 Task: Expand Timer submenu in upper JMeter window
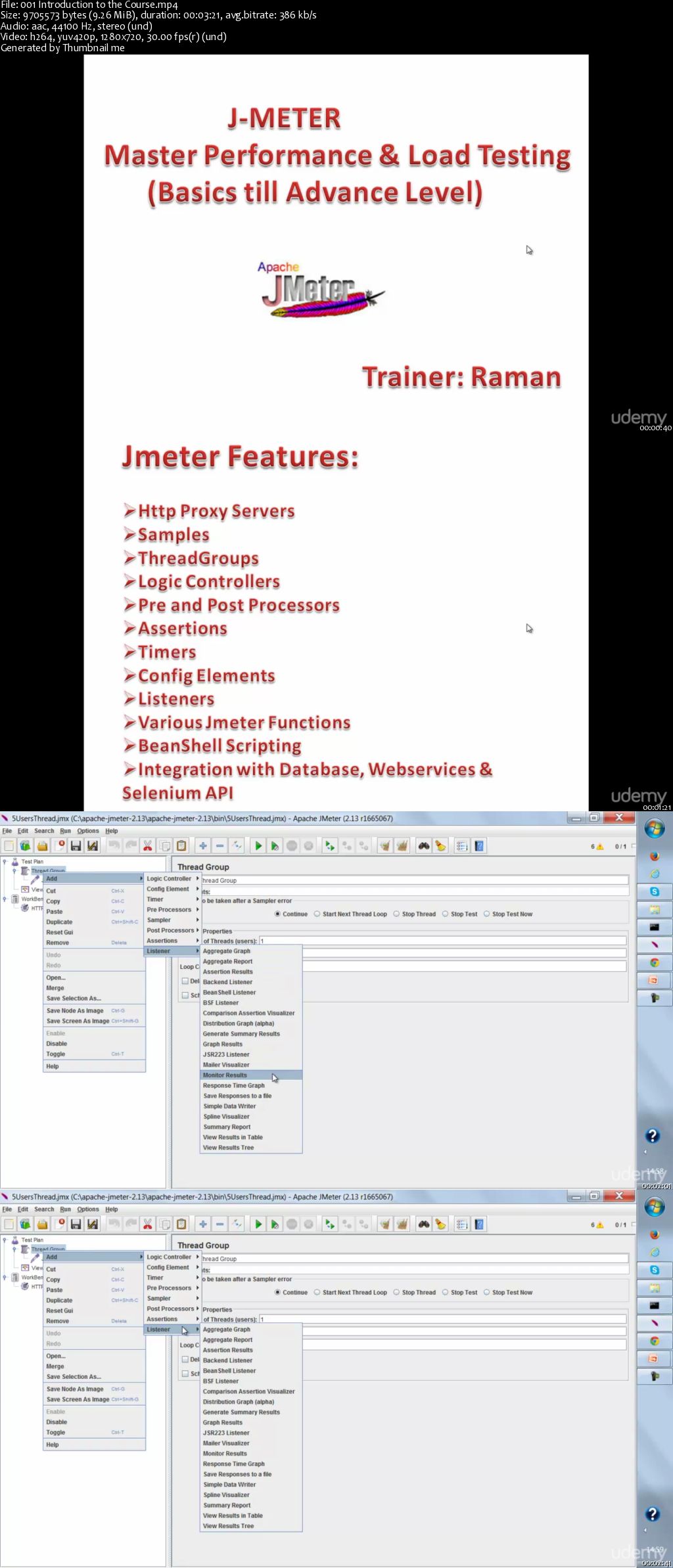coord(172,899)
